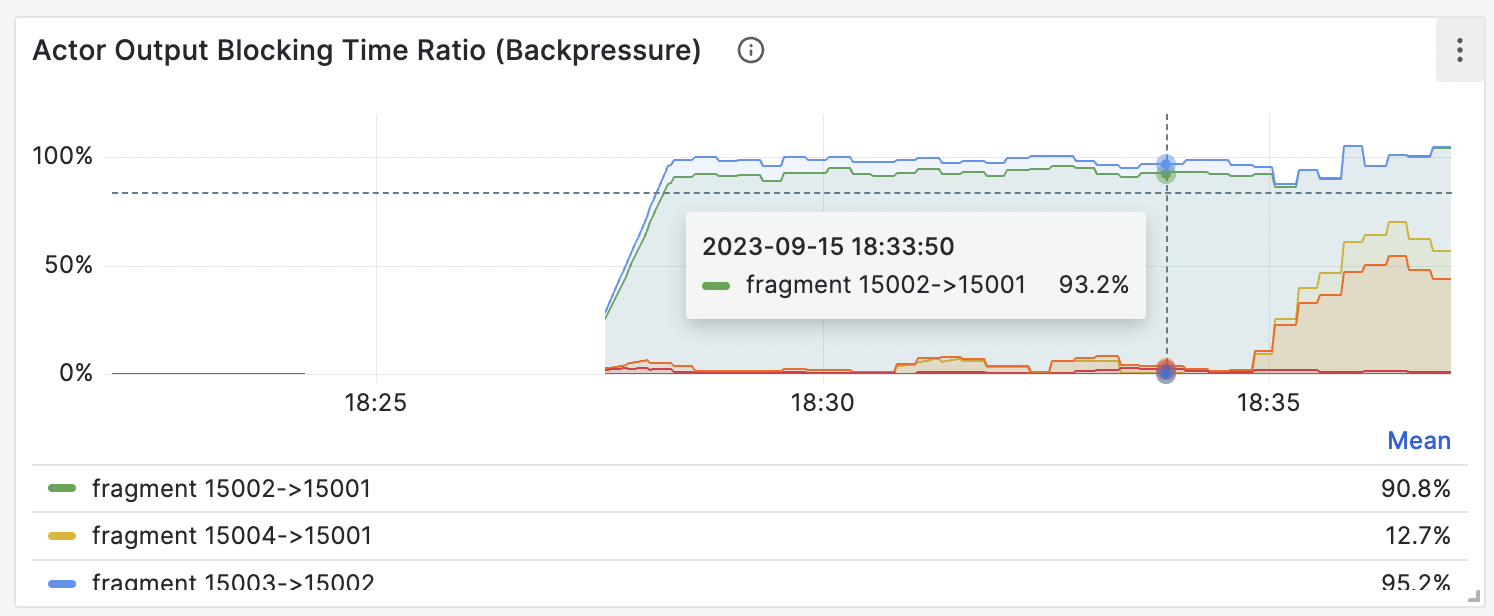Select the blue highlighted data point on the chart
Image resolution: width=1494 pixels, height=616 pixels.
coord(1165,161)
